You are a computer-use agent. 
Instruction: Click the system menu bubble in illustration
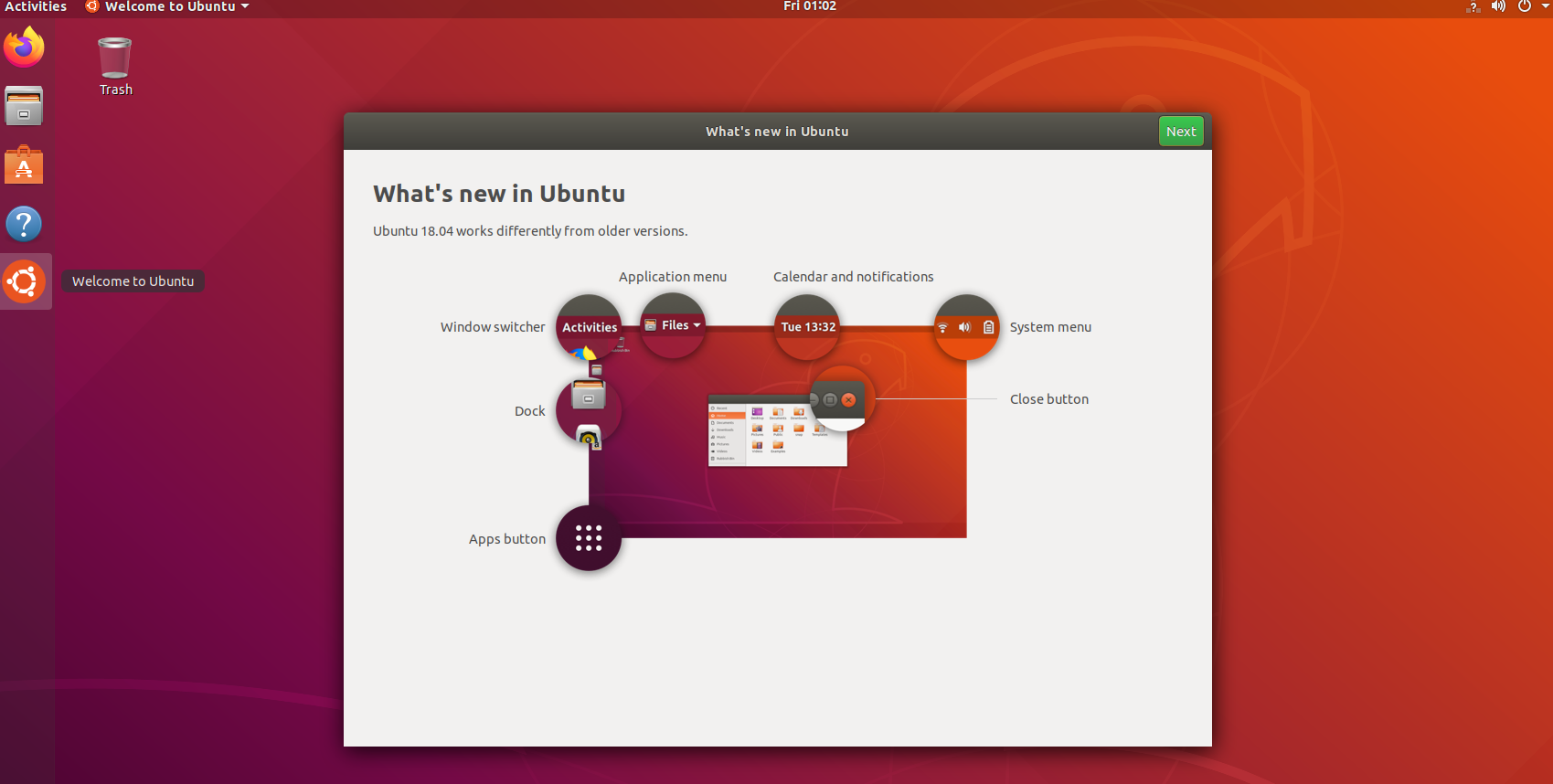(966, 327)
